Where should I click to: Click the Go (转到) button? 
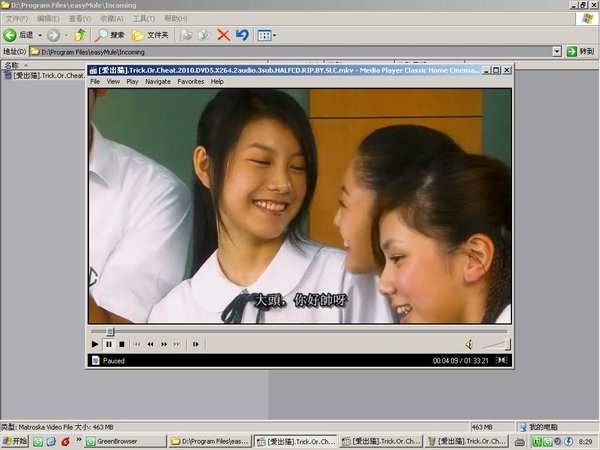tap(581, 51)
